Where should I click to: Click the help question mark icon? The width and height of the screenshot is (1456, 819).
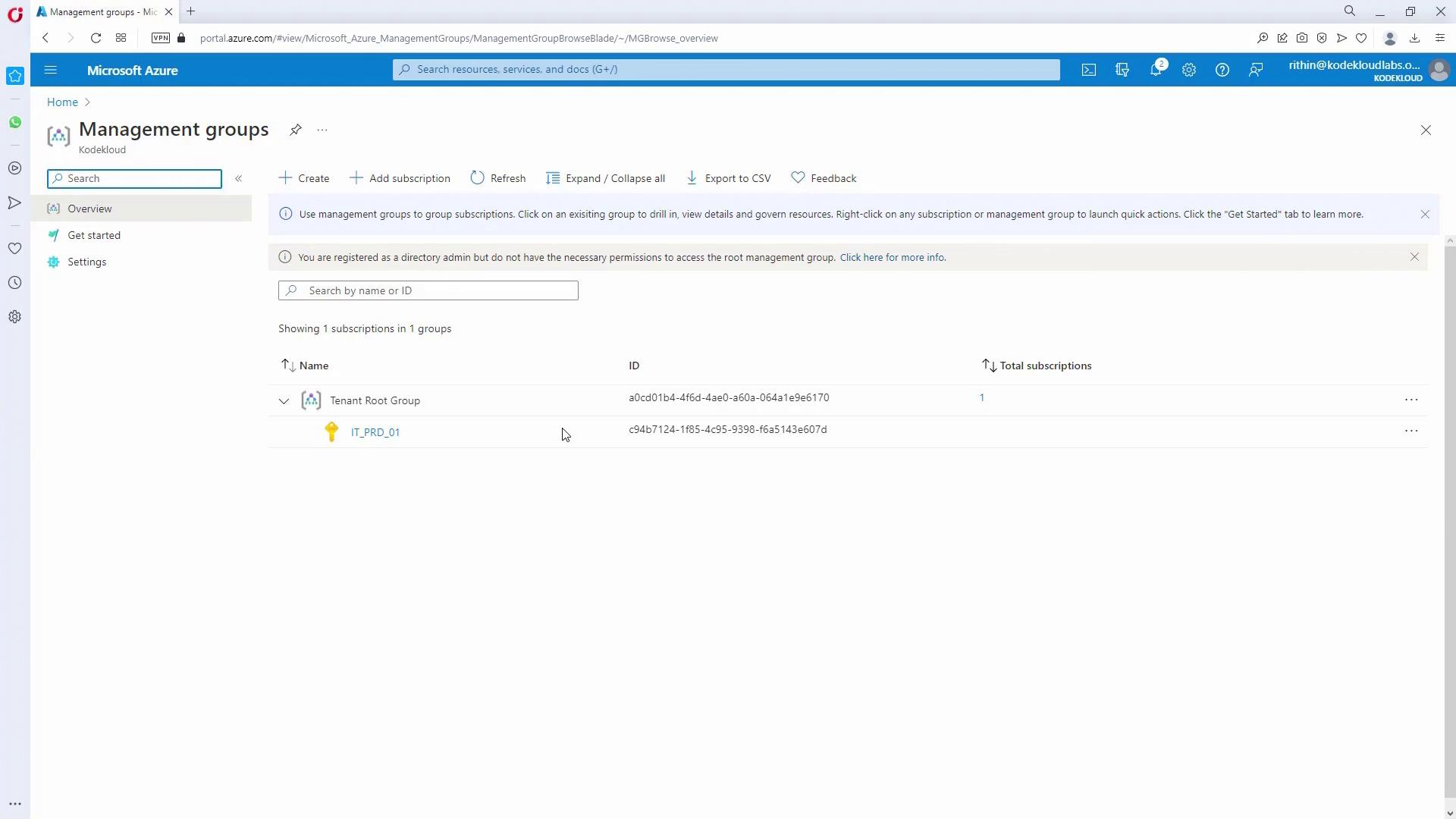coord(1222,70)
